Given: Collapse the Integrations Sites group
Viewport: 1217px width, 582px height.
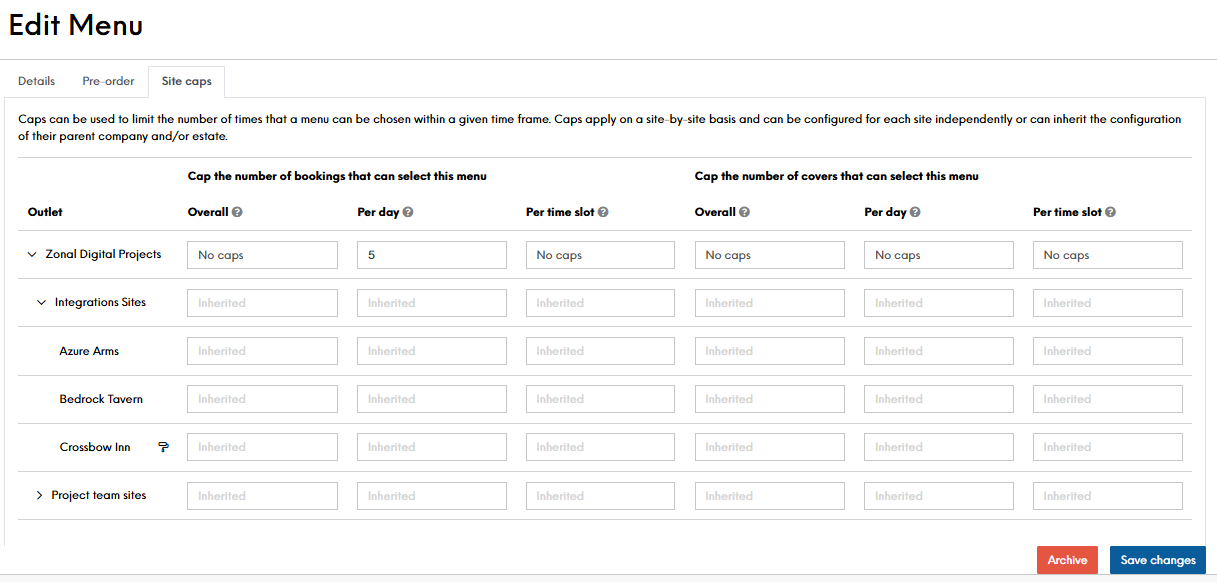Looking at the screenshot, I should click(x=41, y=303).
